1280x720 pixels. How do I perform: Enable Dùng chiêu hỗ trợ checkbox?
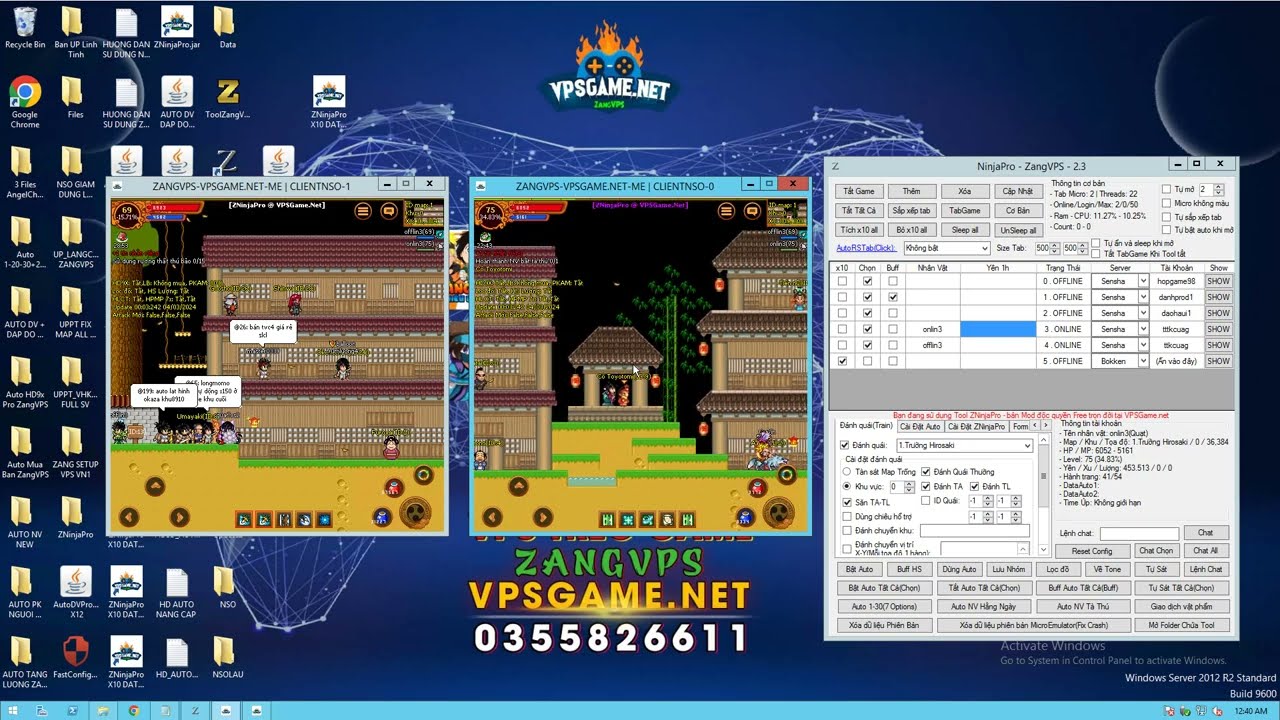pyautogui.click(x=847, y=517)
